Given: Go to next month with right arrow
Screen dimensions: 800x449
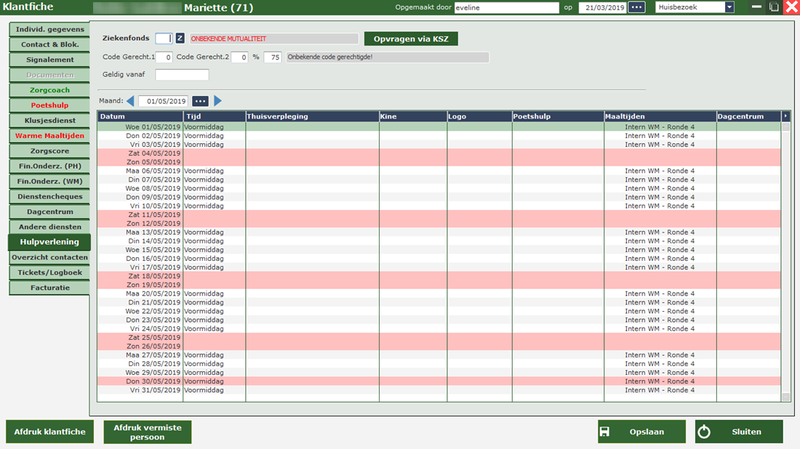Looking at the screenshot, I should coord(218,101).
